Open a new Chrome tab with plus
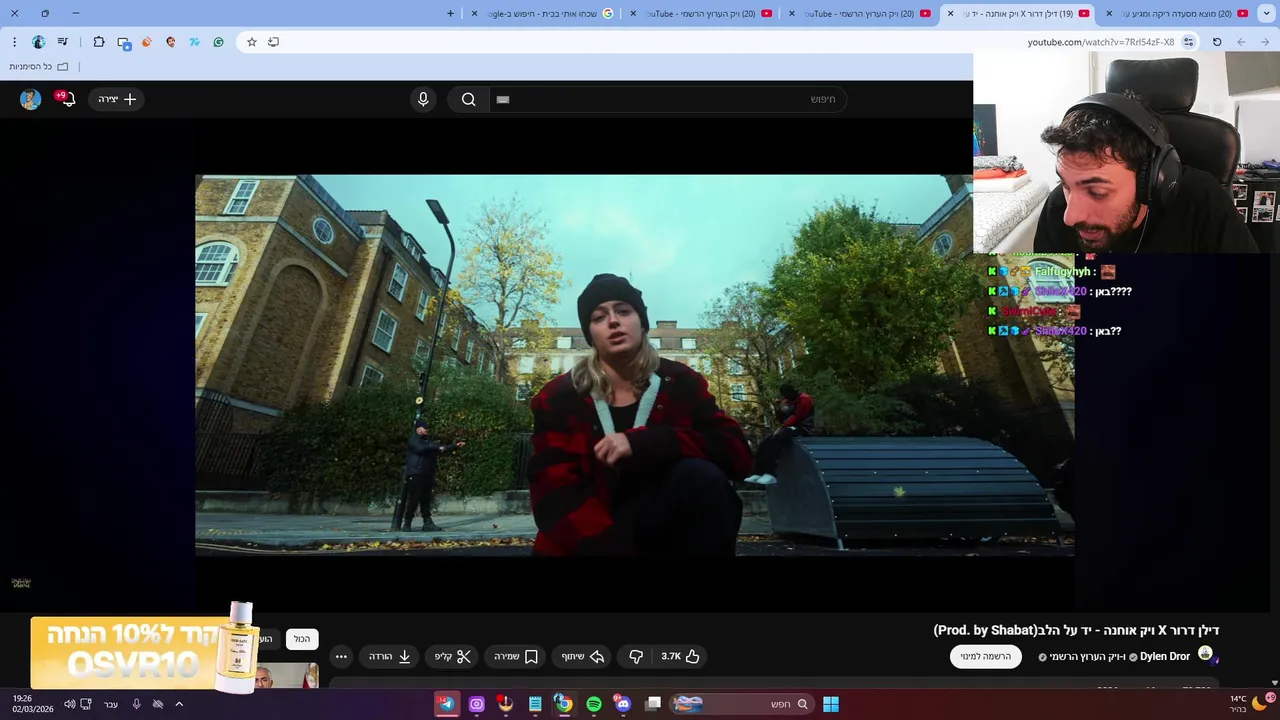Screen dimensions: 1280x720 tap(450, 14)
